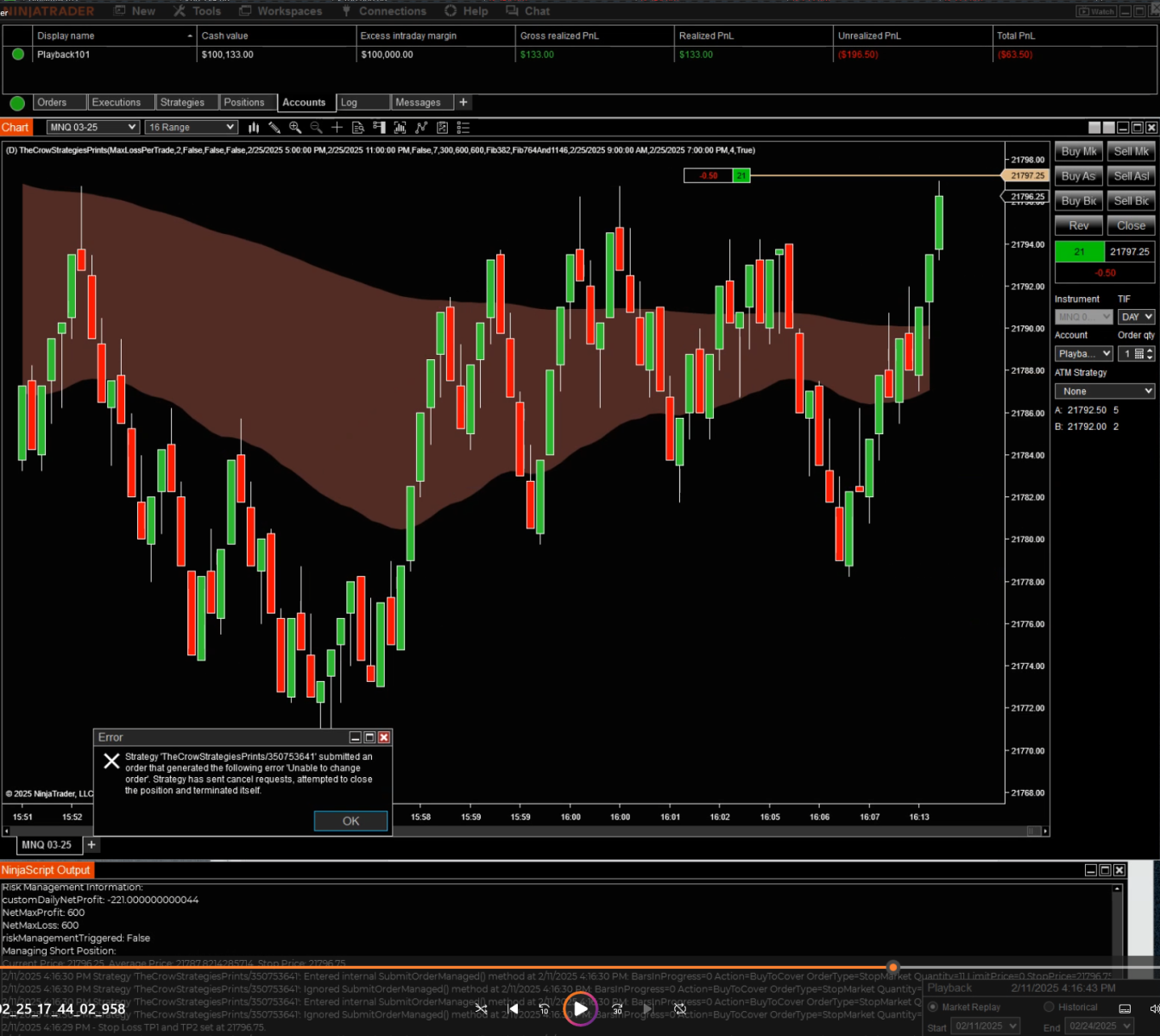Open the MNQ 03-25 instrument dropdown
The image size is (1160, 1036).
[x=92, y=127]
